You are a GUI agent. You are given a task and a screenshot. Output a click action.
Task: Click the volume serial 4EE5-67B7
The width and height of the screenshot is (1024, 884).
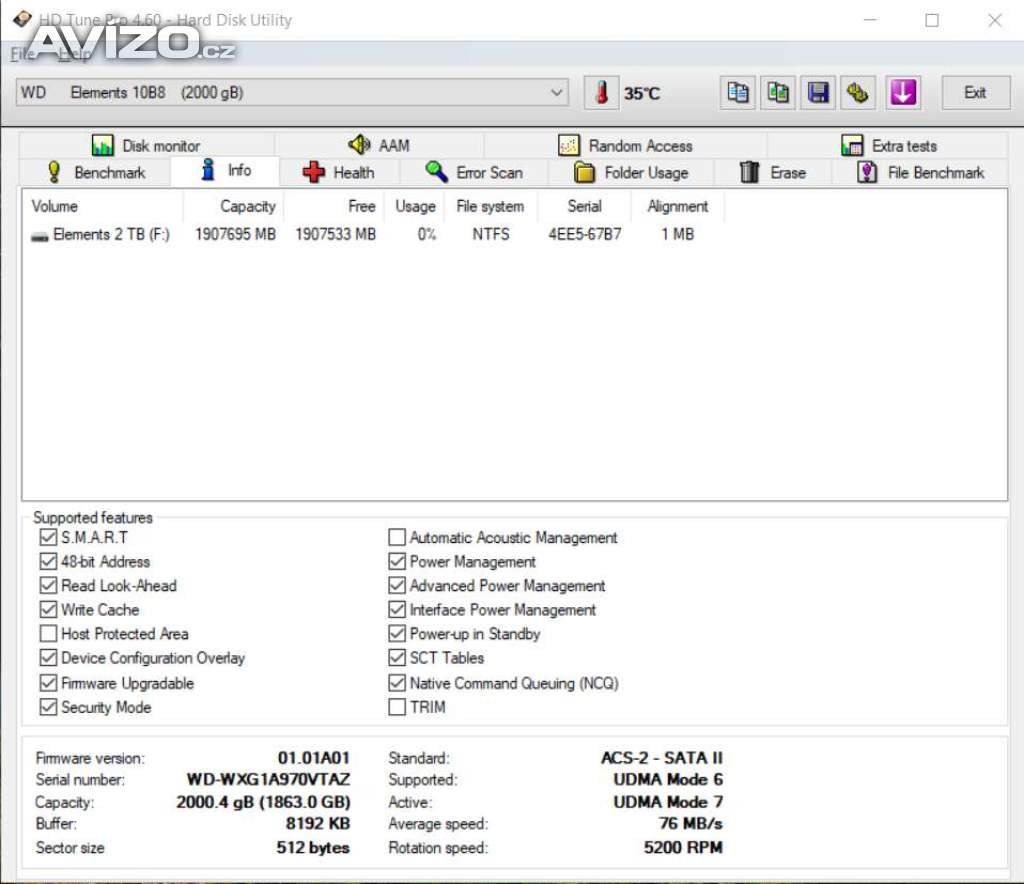coord(584,234)
